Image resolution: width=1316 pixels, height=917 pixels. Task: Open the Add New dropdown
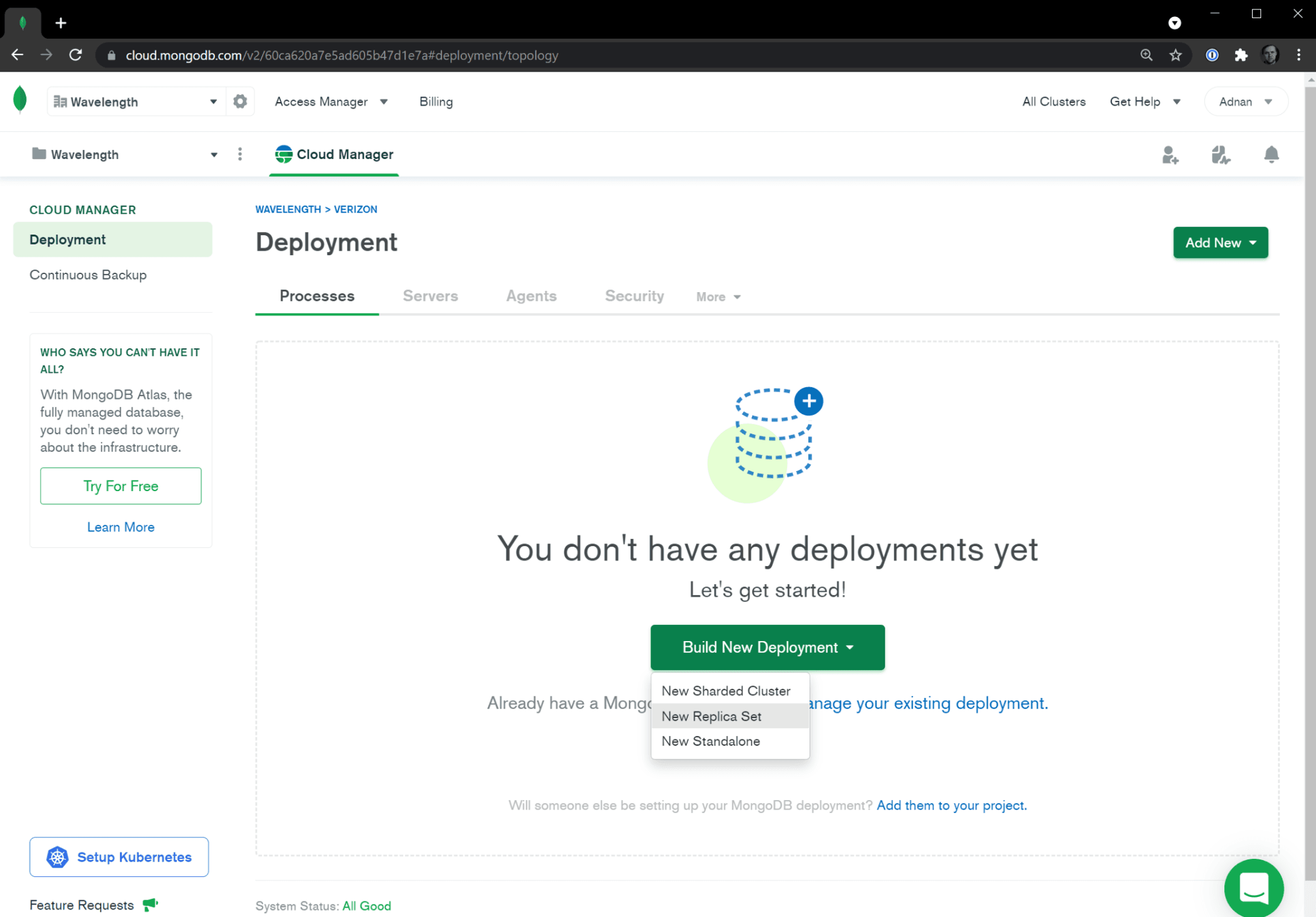pyautogui.click(x=1220, y=243)
